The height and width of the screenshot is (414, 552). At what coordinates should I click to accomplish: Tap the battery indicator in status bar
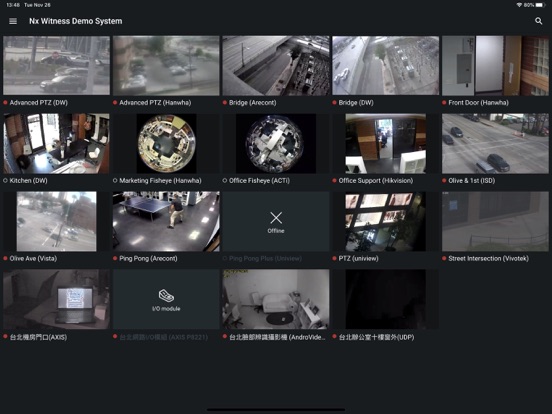coord(540,5)
